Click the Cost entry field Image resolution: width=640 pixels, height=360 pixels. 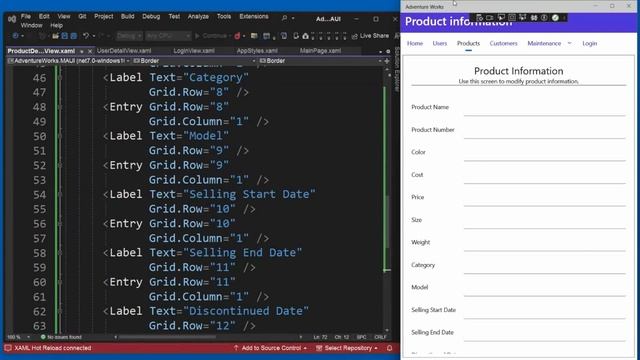point(544,175)
